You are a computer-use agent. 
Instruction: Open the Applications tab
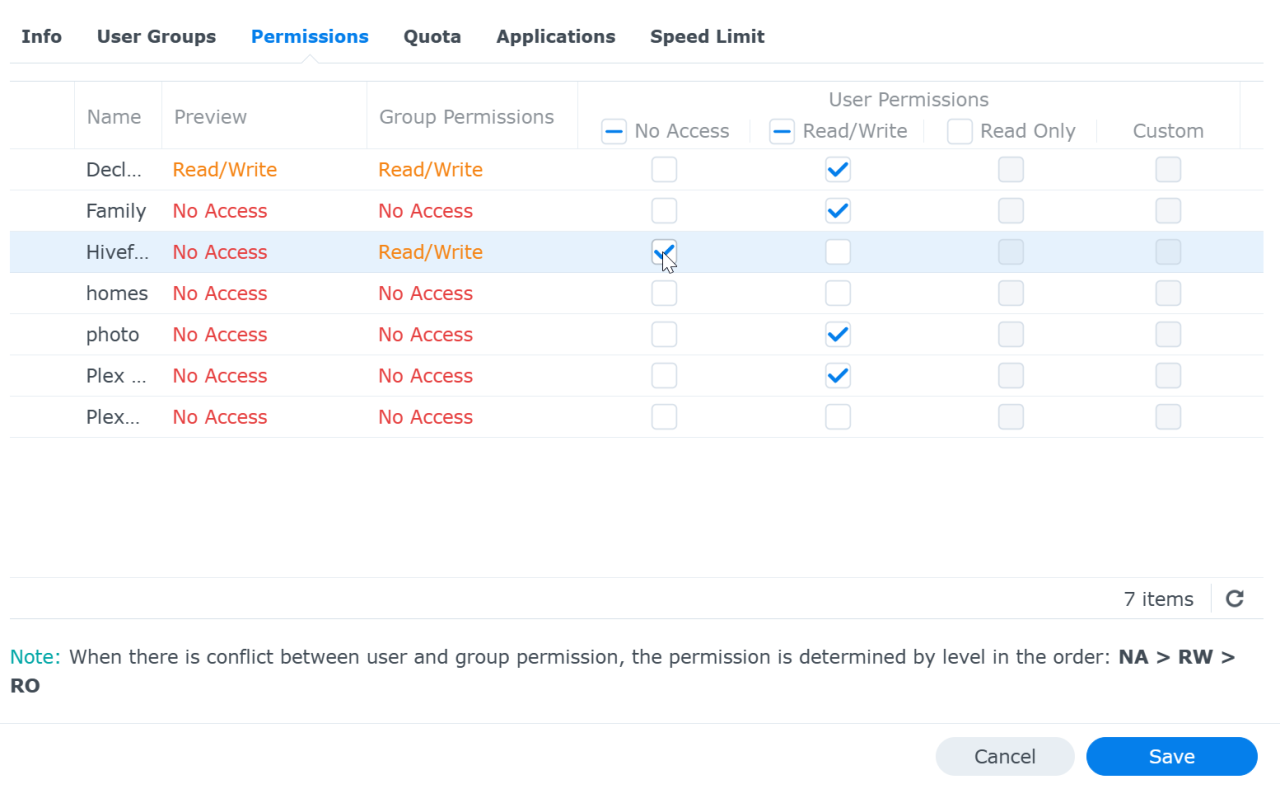(556, 37)
